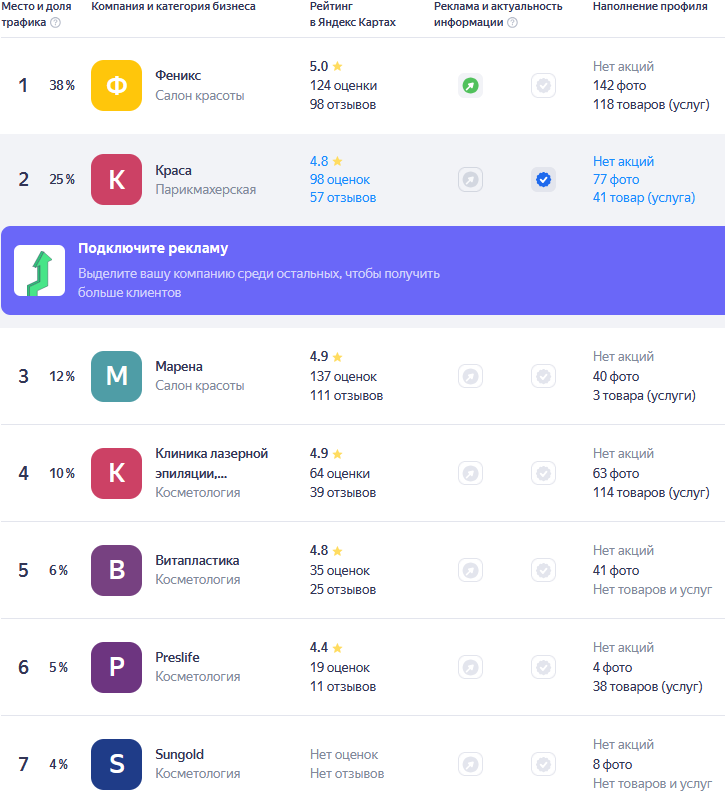Click the Наполнение профиля column header
Image resolution: width=725 pixels, height=800 pixels.
point(650,7)
